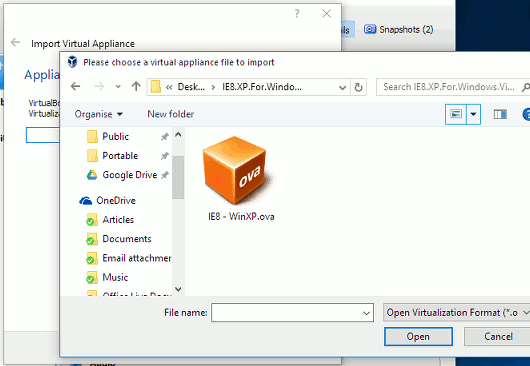
Task: Select the Portable folder in the sidebar
Action: point(120,156)
